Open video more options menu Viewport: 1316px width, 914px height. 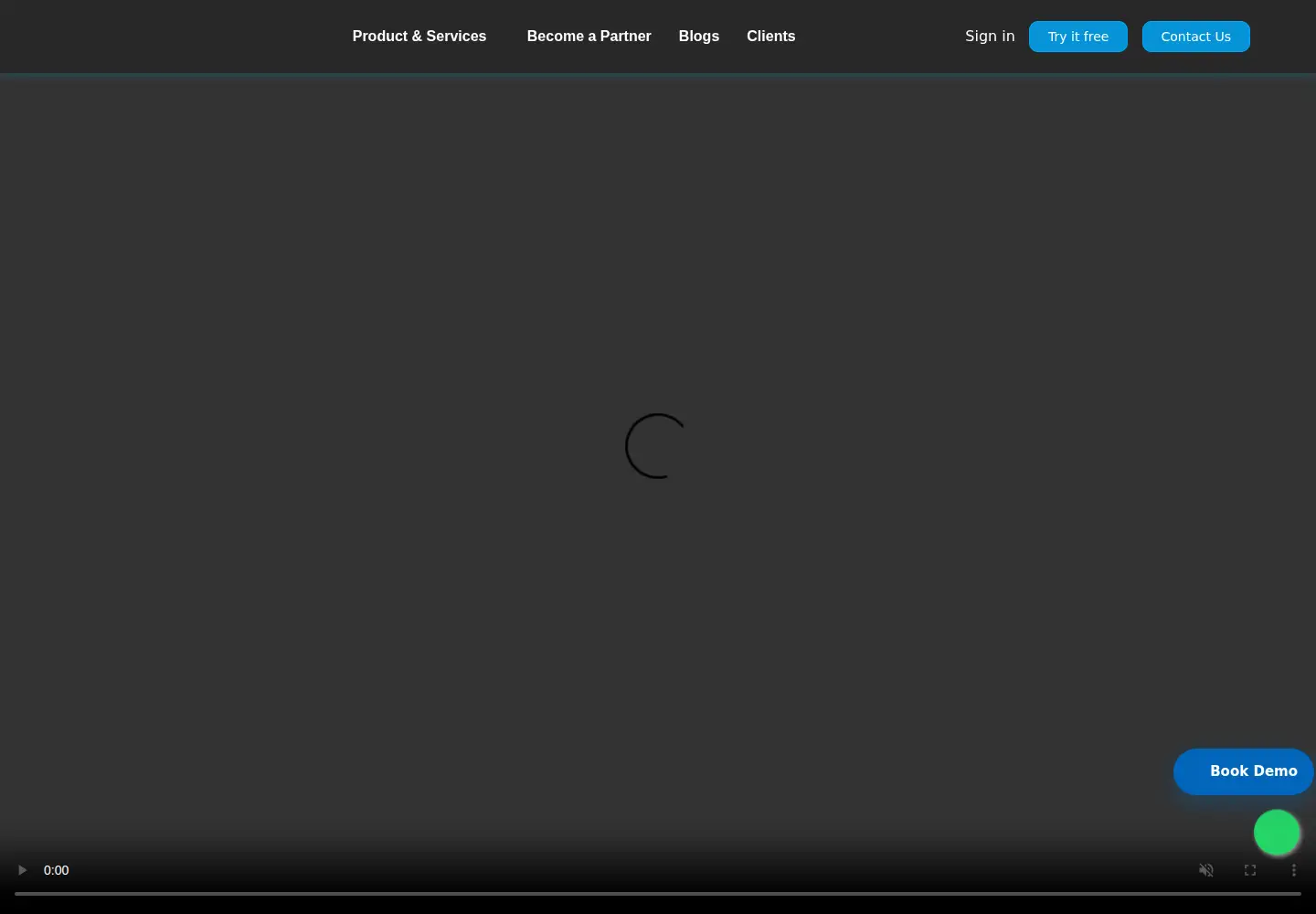pyautogui.click(x=1294, y=870)
